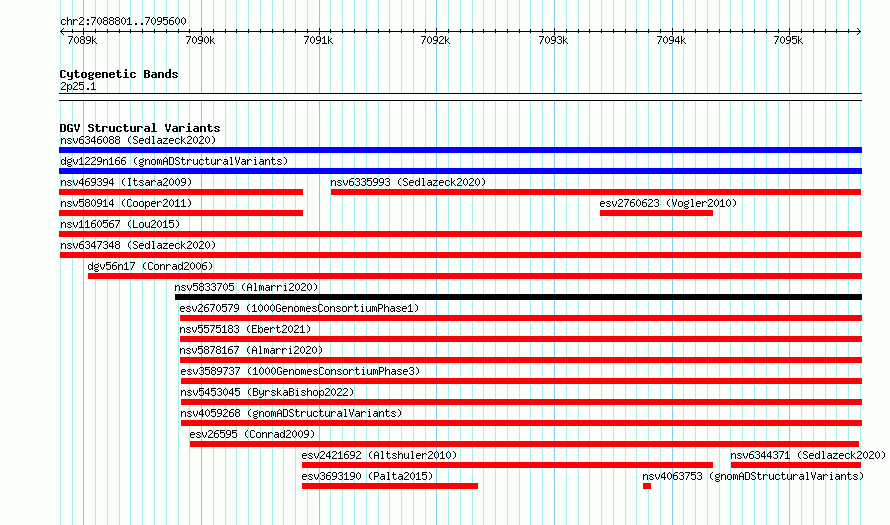Click the tiny red bar under nsv4063753
The width and height of the screenshot is (890, 525).
click(x=647, y=486)
